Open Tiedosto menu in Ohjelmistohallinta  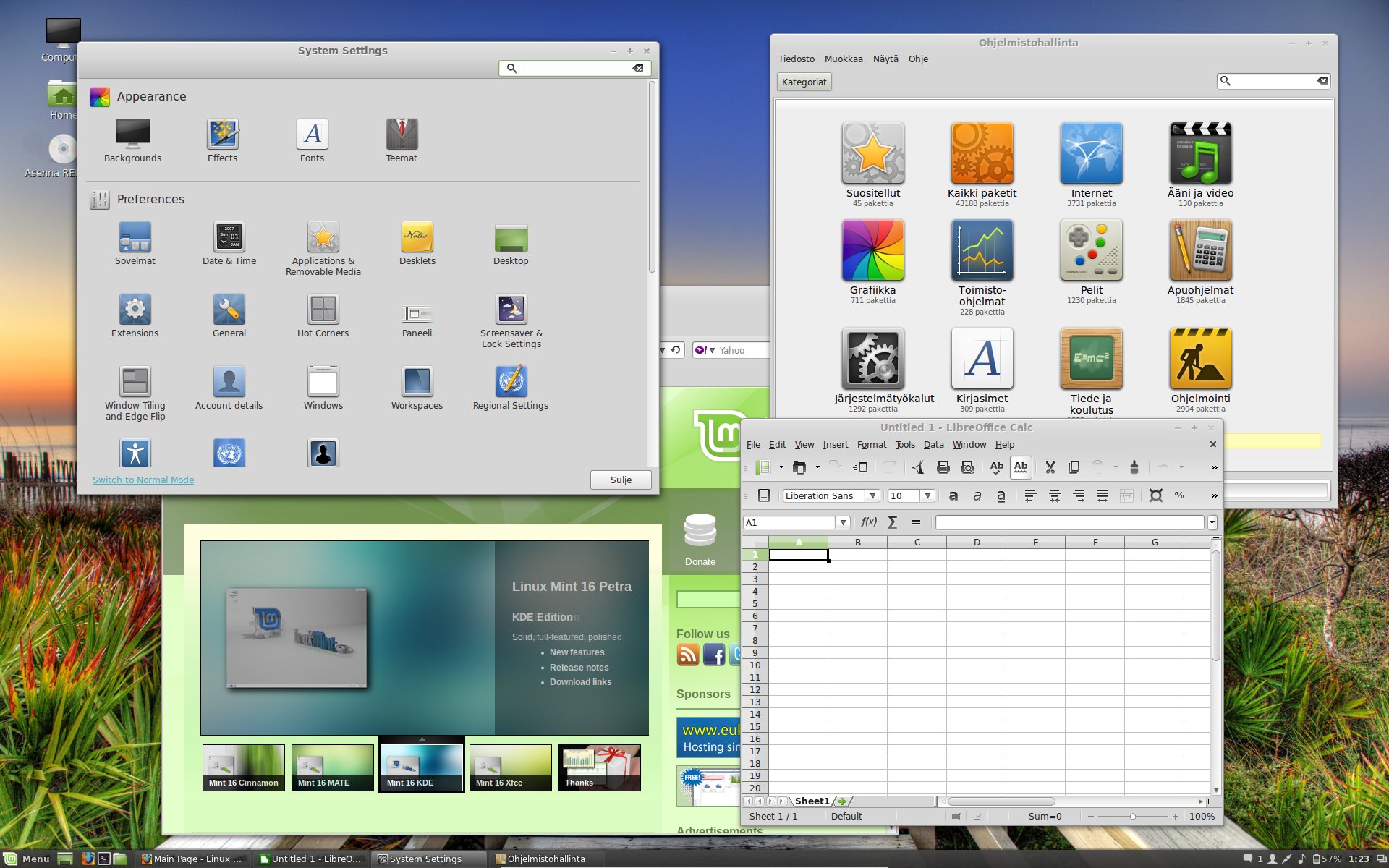(797, 59)
